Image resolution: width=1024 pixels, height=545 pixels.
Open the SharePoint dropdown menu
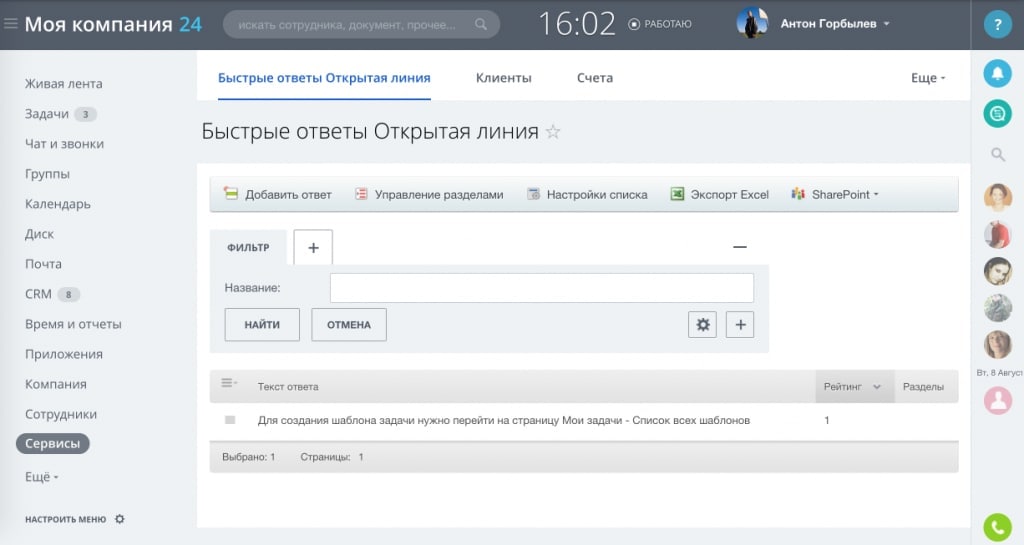pyautogui.click(x=834, y=195)
